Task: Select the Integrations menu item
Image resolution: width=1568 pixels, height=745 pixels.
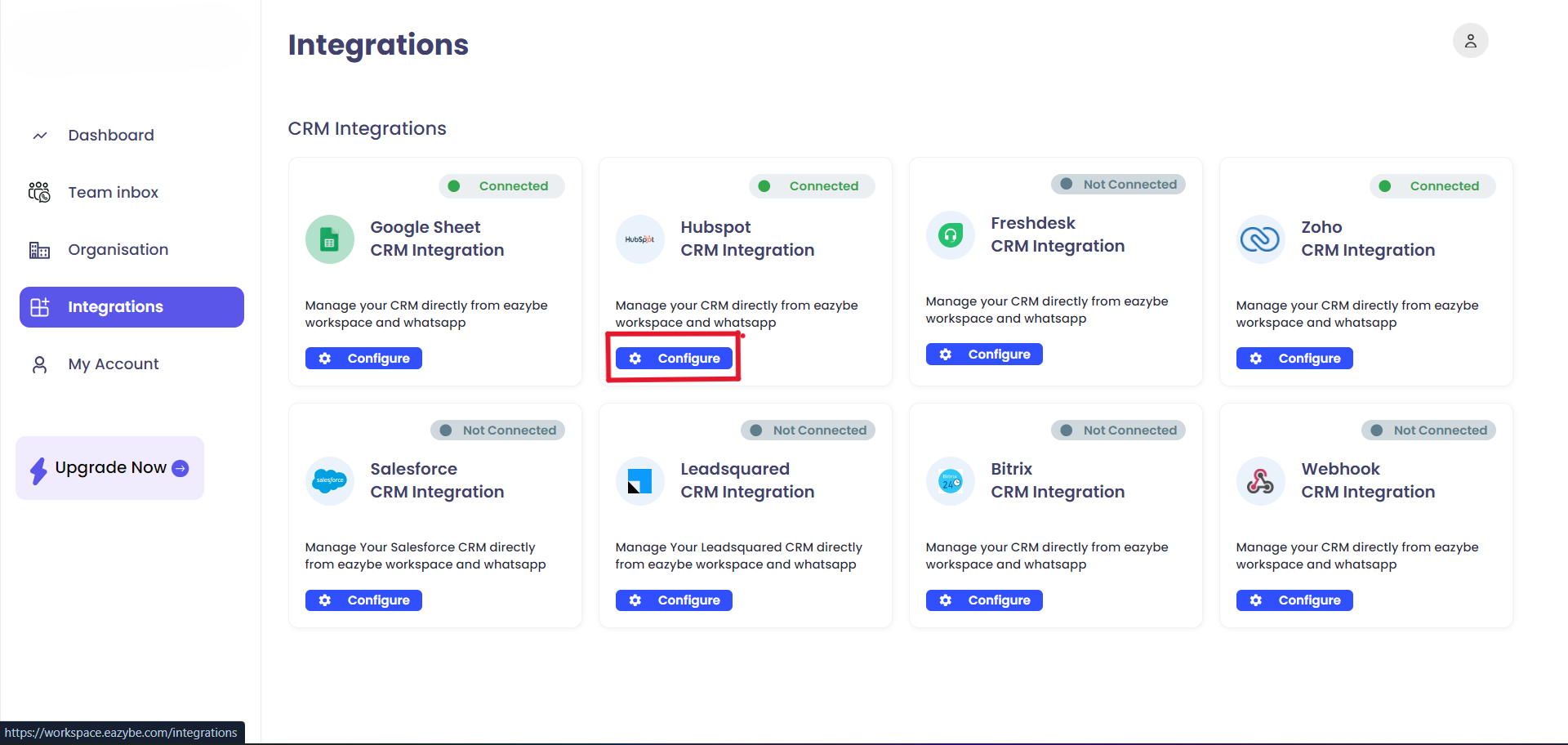Action: pyautogui.click(x=131, y=307)
